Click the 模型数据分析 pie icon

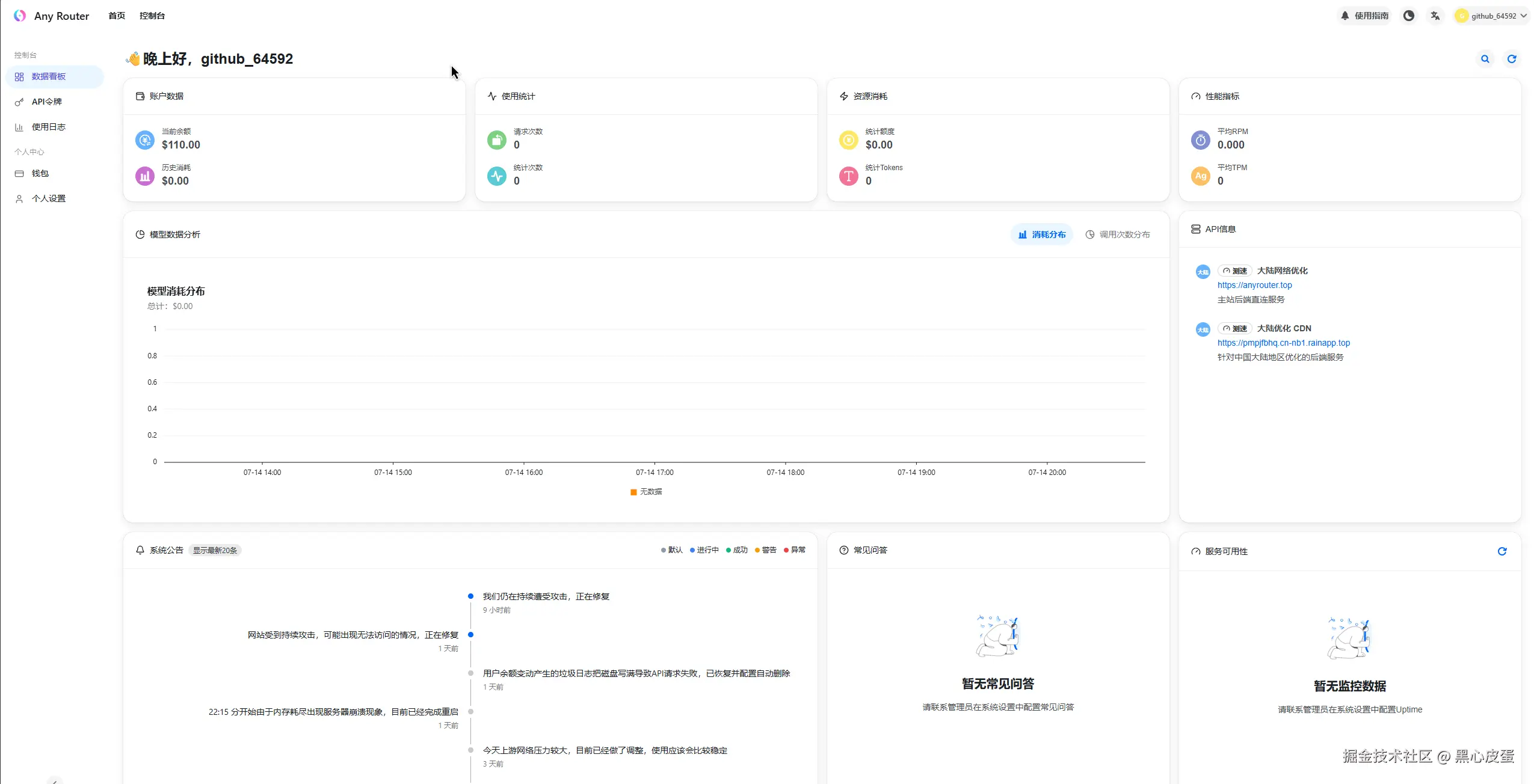(x=140, y=234)
